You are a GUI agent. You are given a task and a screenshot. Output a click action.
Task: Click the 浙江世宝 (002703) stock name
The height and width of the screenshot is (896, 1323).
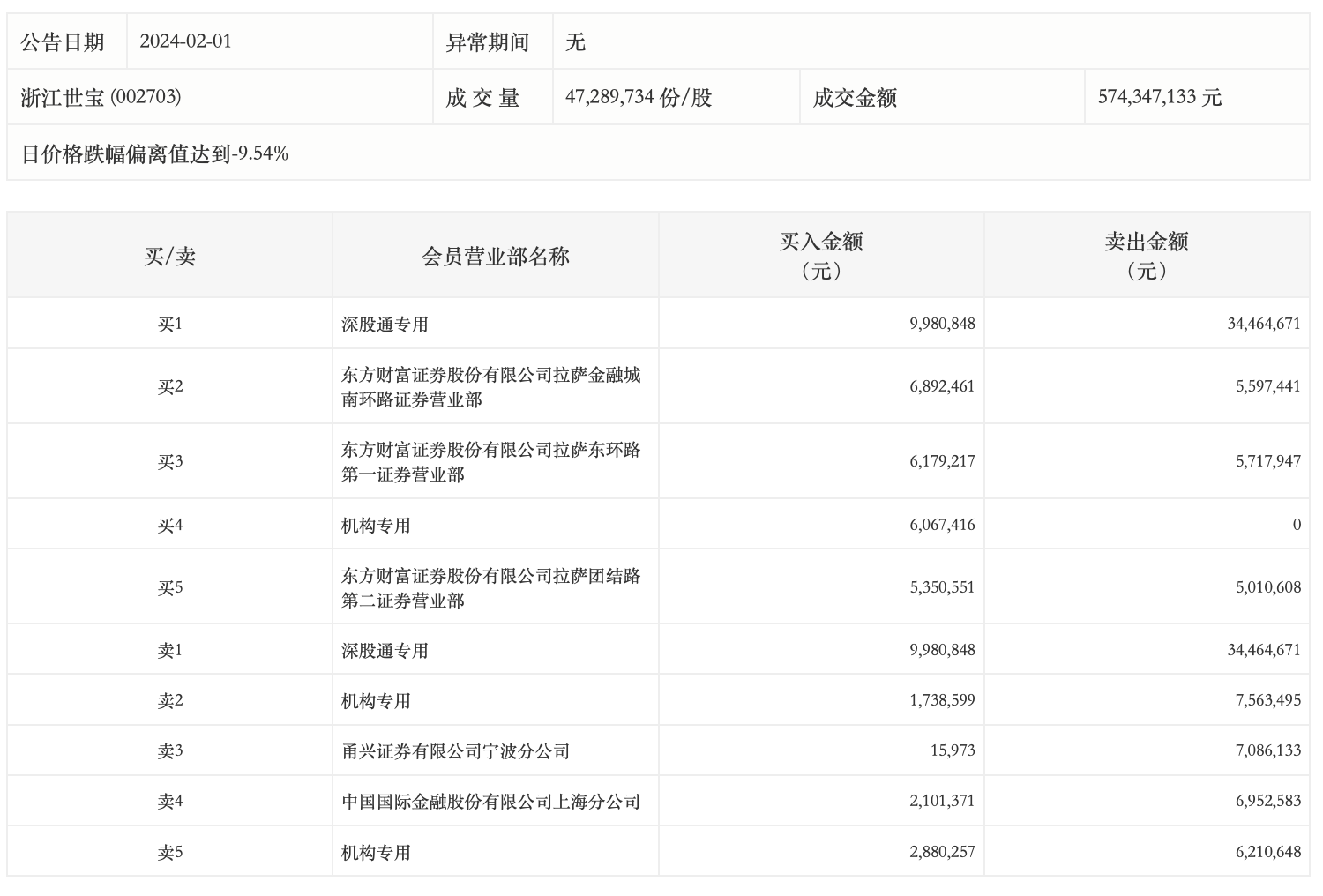(101, 97)
